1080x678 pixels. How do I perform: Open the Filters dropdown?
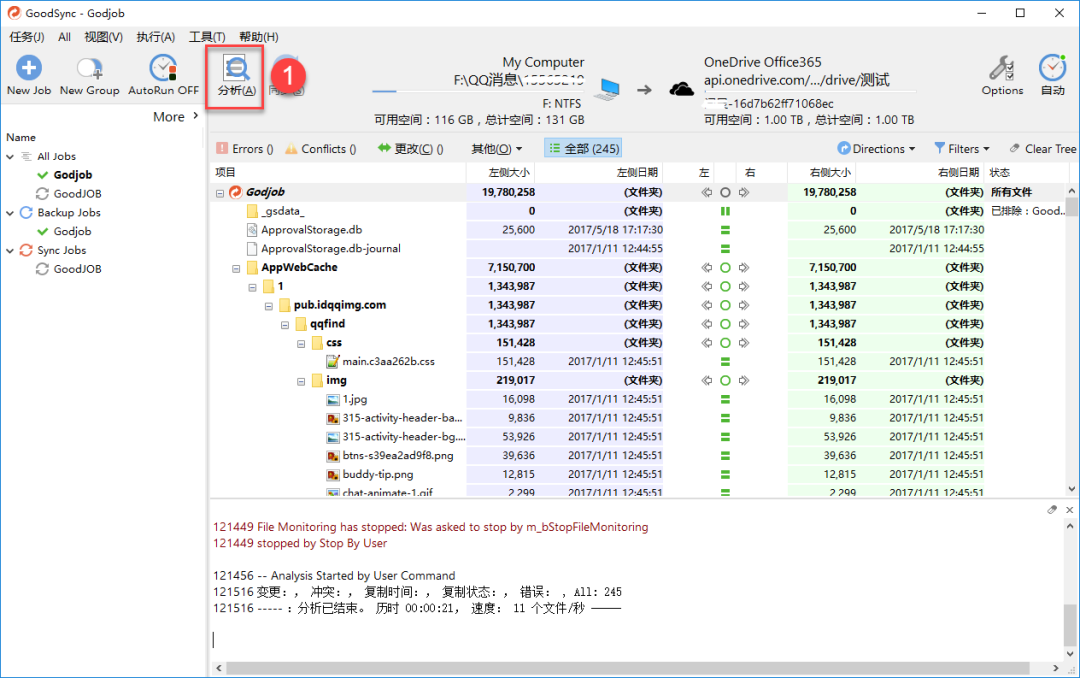coord(962,149)
